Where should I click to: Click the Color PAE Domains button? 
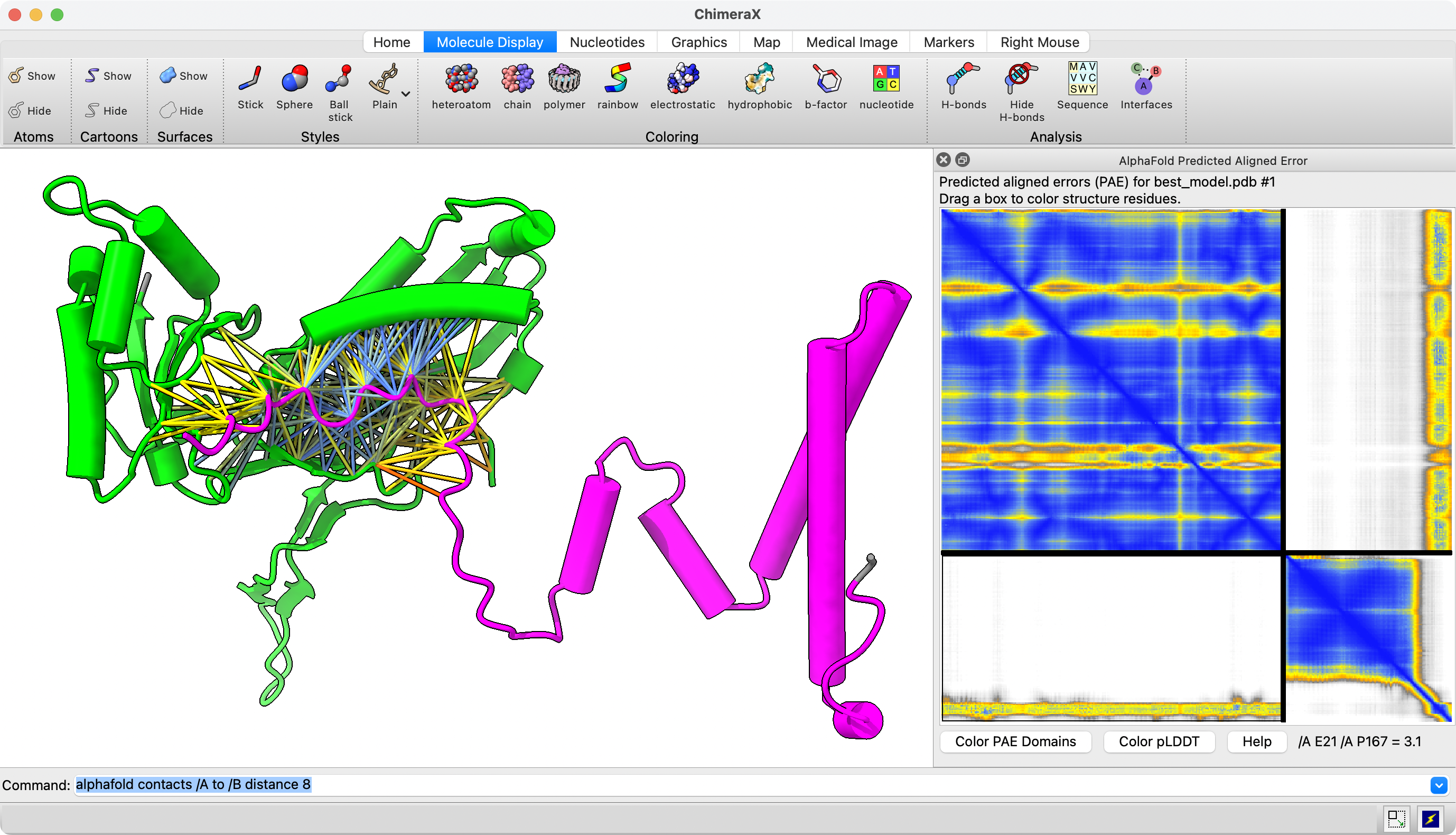[1015, 741]
